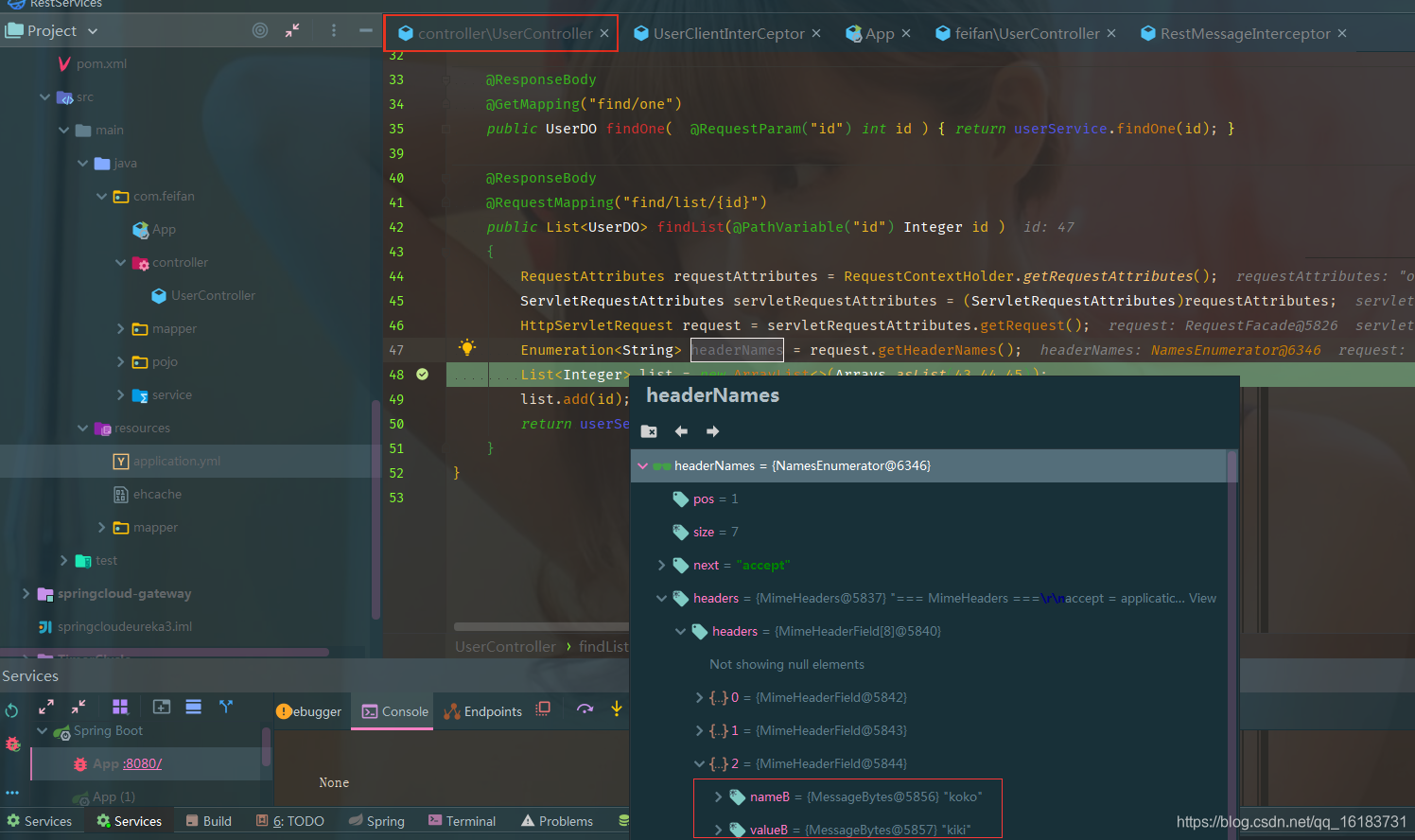Hide the Project tool window with minimize icon

(365, 30)
